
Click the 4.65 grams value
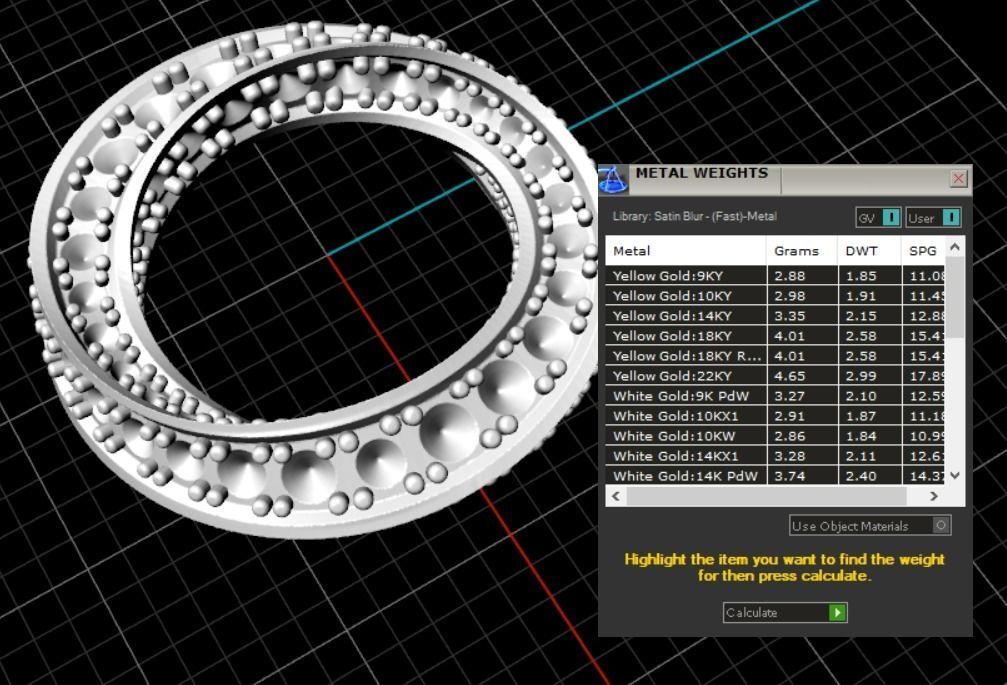(x=790, y=376)
